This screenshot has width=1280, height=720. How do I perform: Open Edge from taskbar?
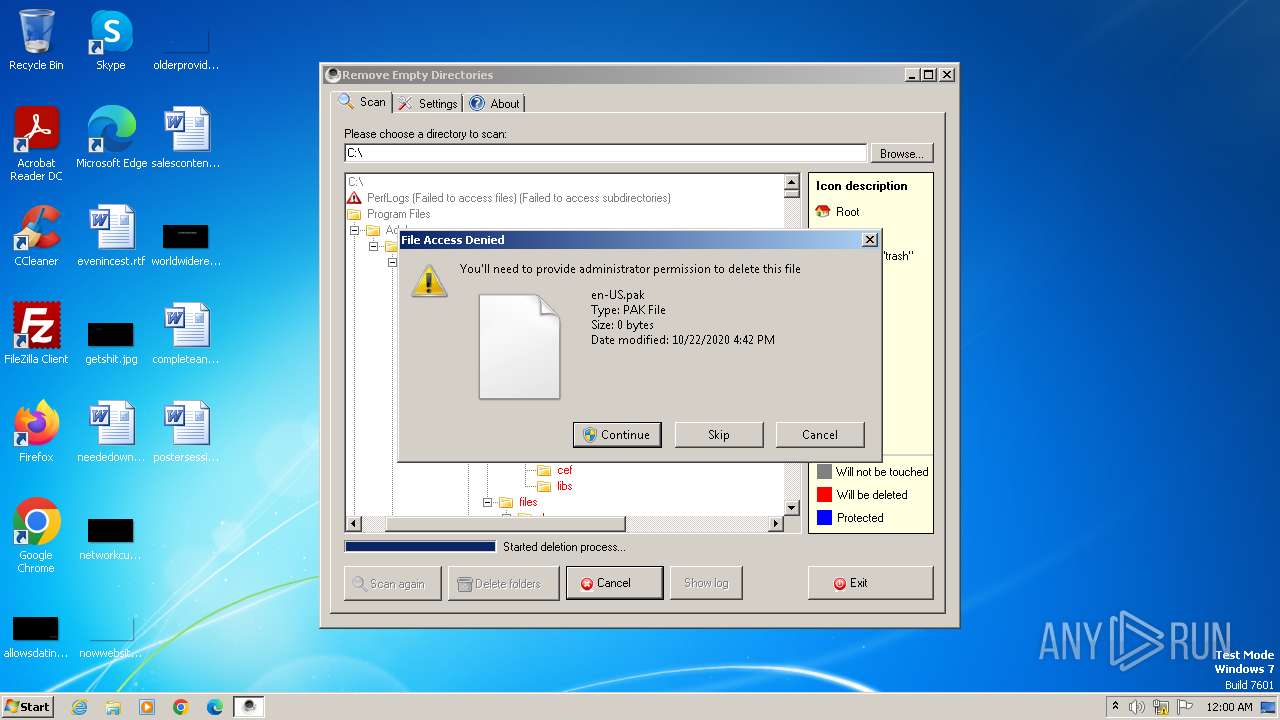(215, 707)
